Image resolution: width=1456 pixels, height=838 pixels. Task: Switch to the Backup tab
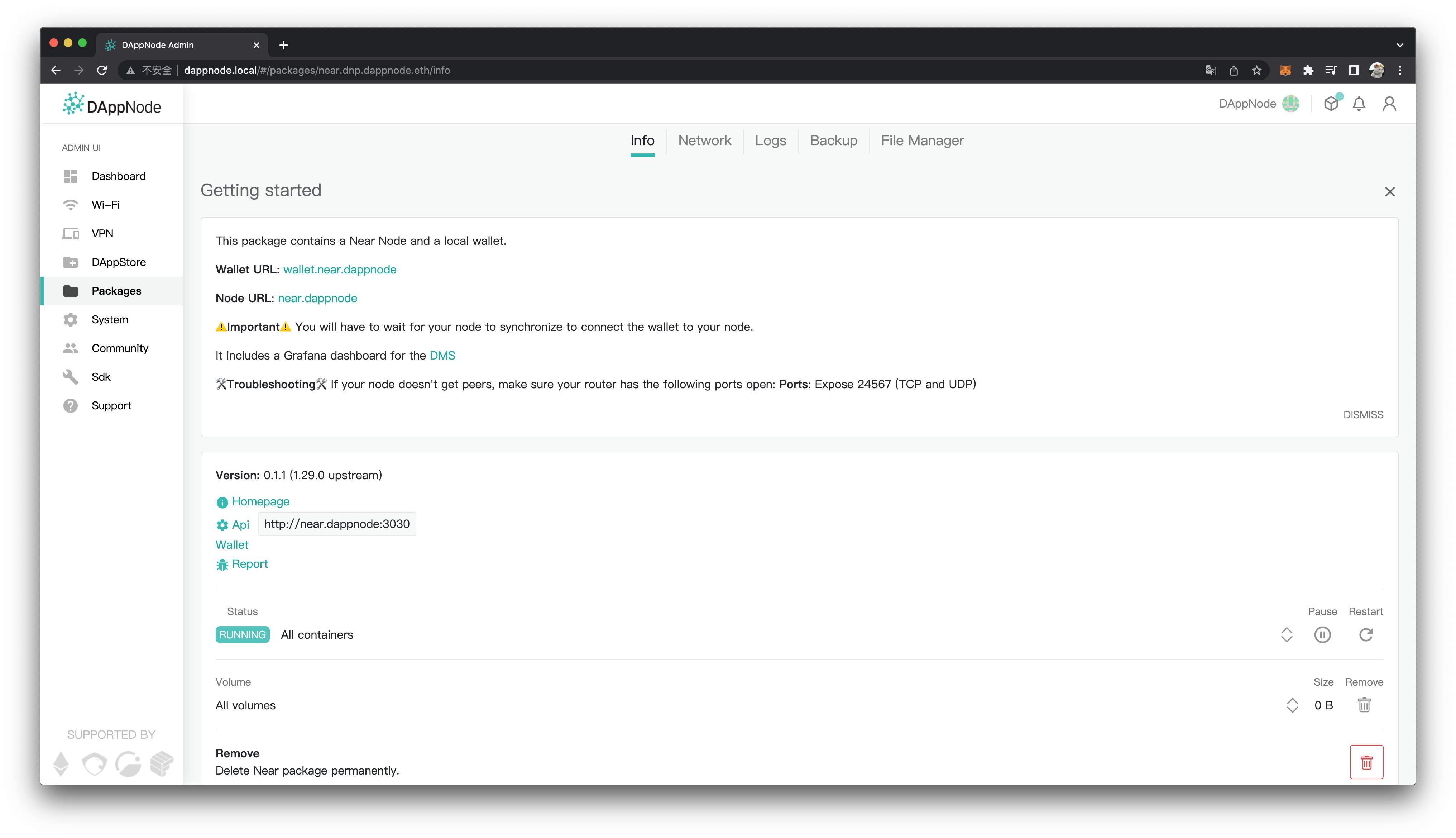833,141
